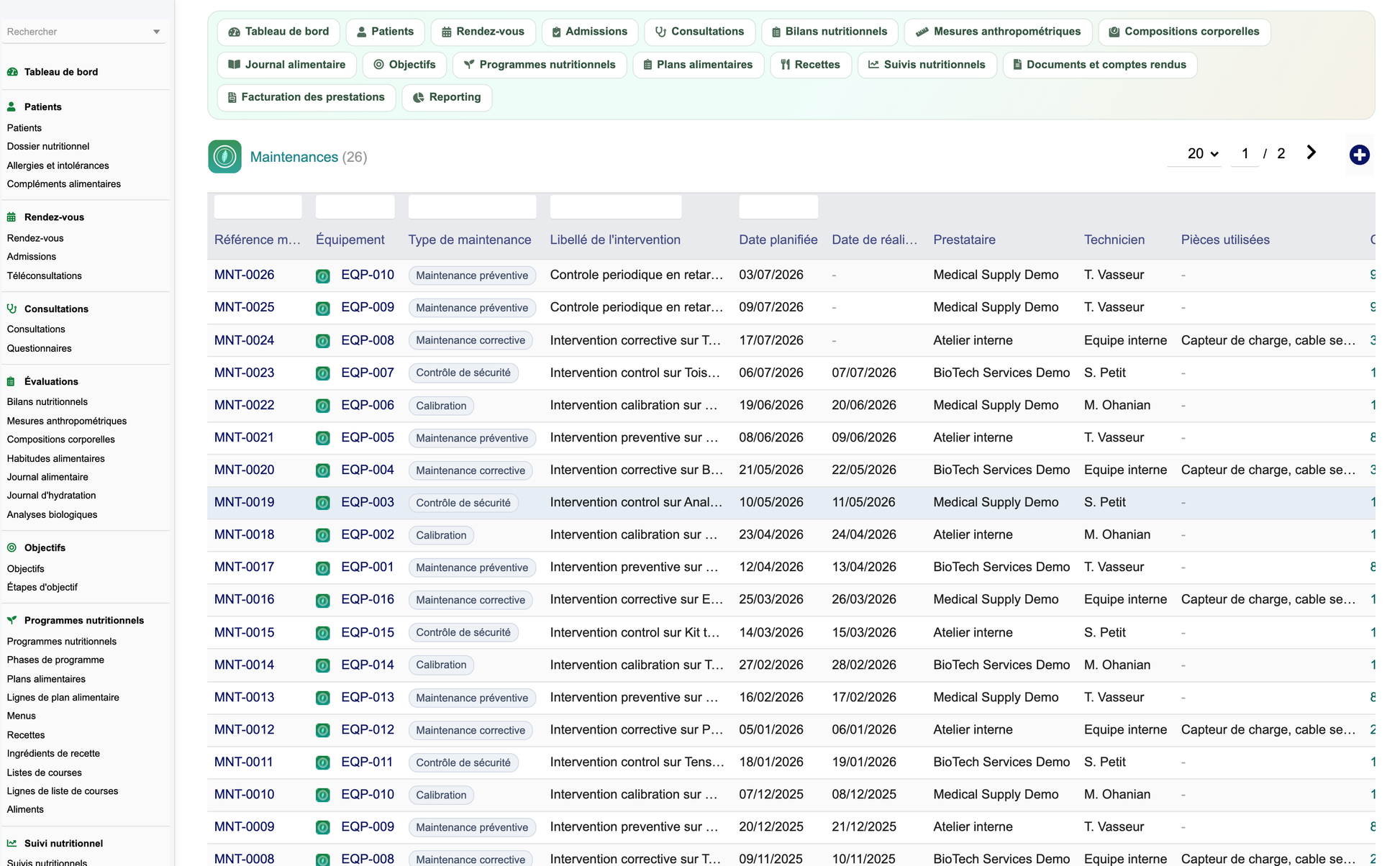
Task: Click the equipment icon in MNT-0026 row
Action: coord(323,275)
